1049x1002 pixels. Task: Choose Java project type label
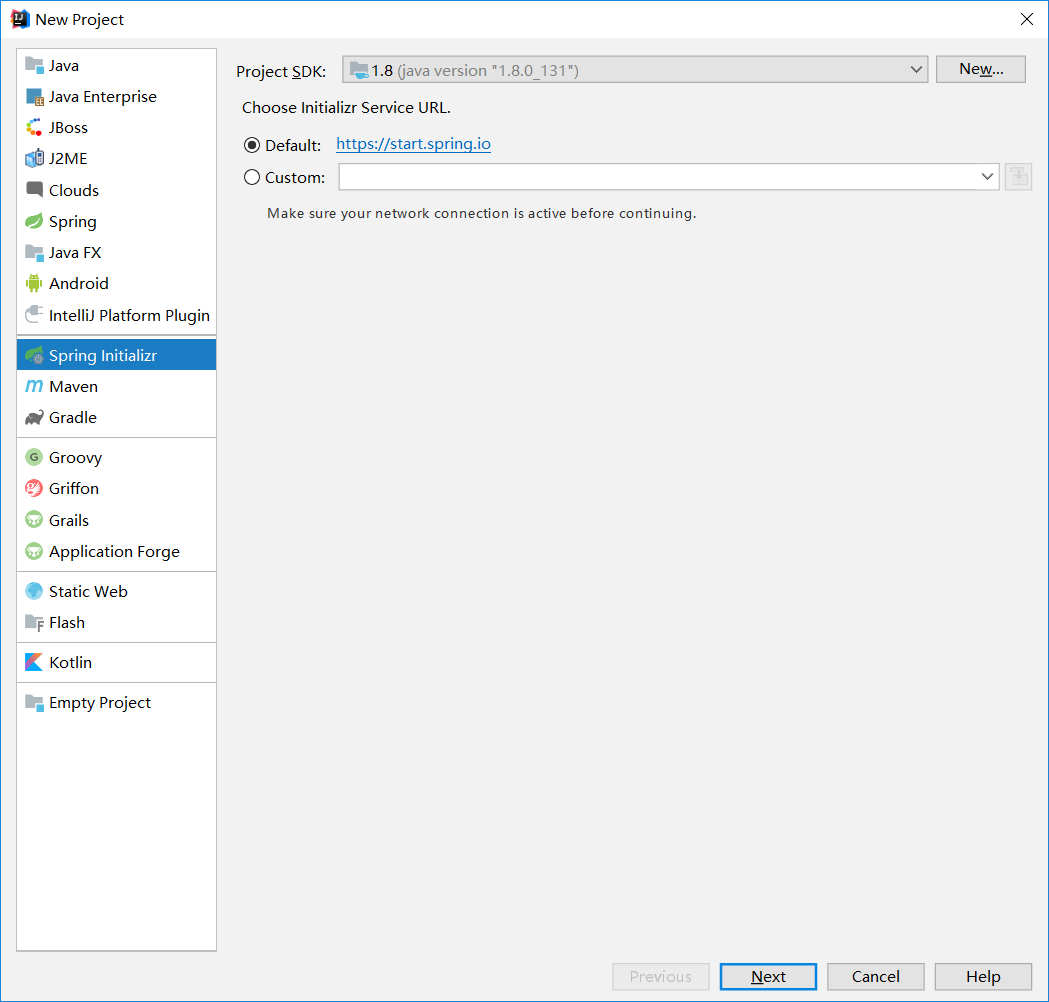(64, 66)
